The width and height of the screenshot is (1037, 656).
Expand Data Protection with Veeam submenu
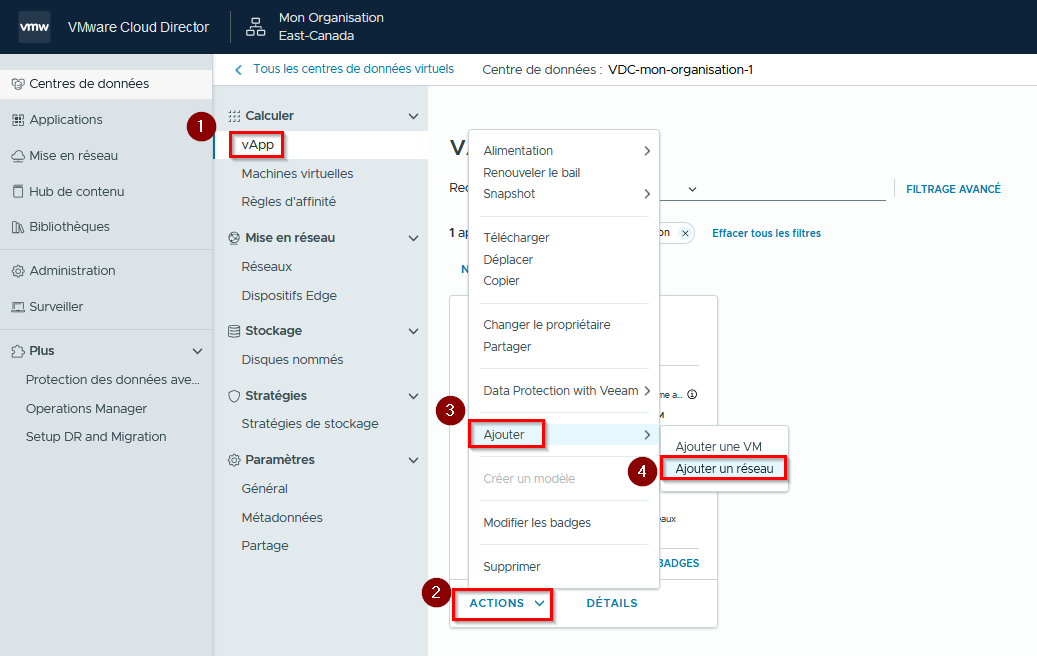[564, 391]
